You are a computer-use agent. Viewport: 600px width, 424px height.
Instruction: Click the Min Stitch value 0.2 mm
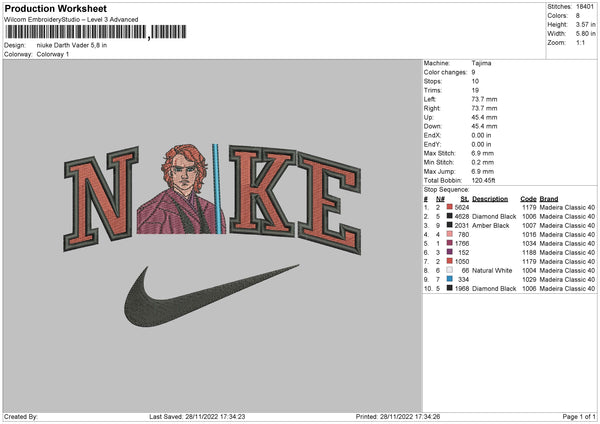click(483, 162)
